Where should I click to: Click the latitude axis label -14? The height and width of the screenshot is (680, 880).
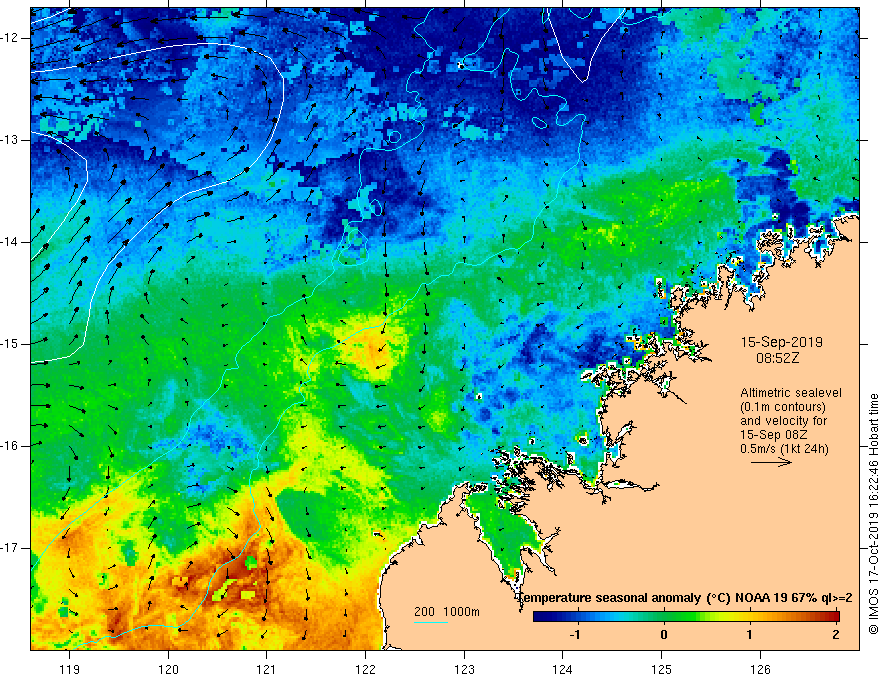tap(10, 242)
